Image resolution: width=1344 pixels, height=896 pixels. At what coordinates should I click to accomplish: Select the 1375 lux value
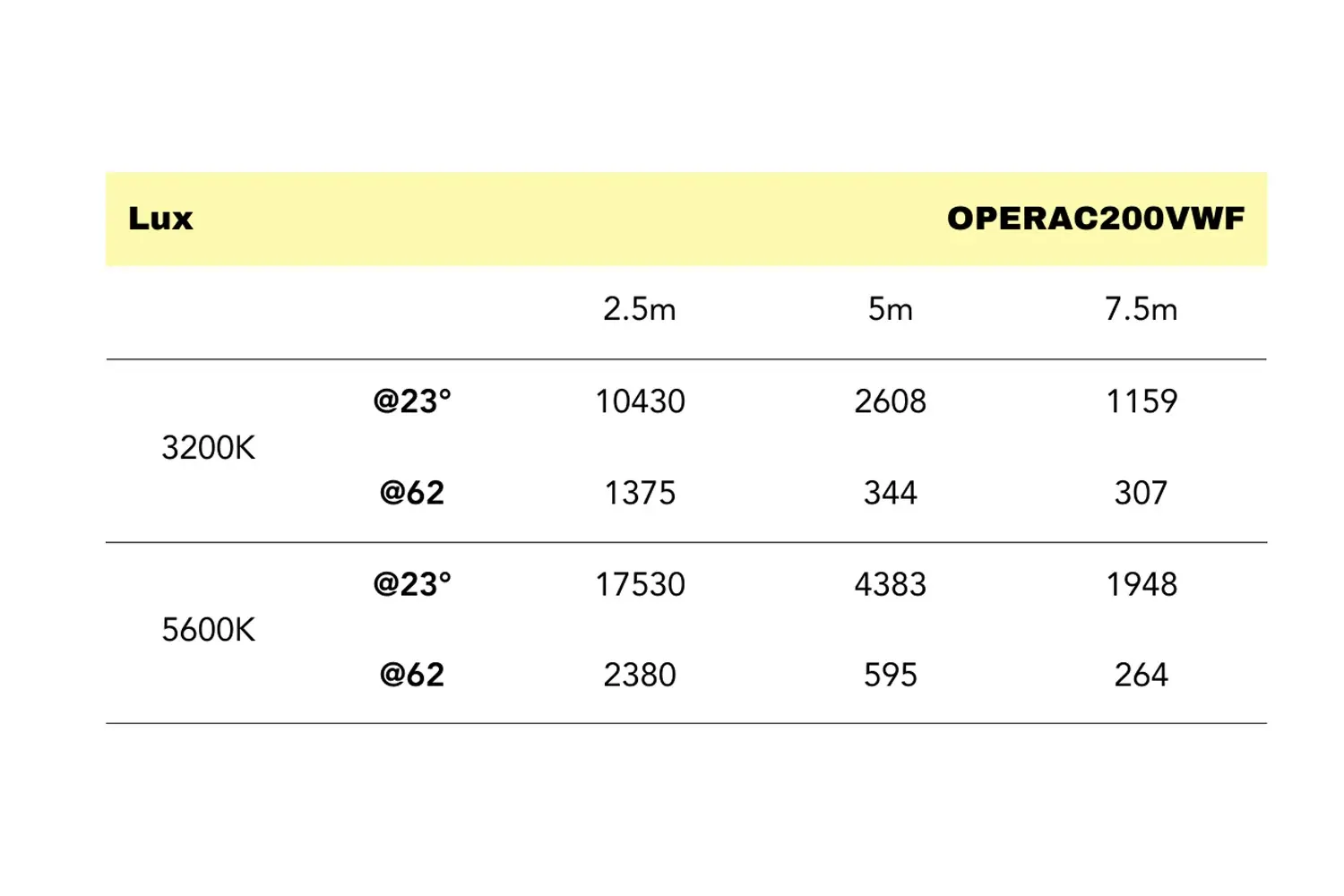[640, 493]
